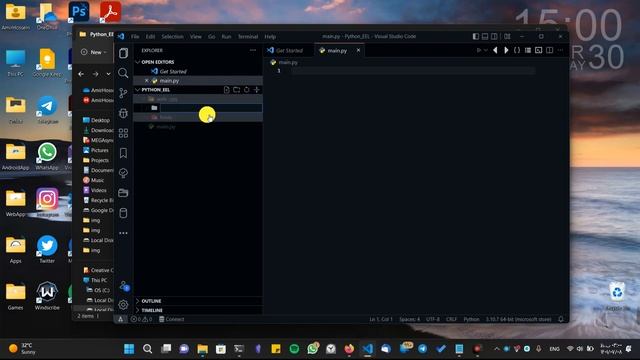Open the View menu
Image resolution: width=640 pixels, height=360 pixels.
click(x=196, y=36)
